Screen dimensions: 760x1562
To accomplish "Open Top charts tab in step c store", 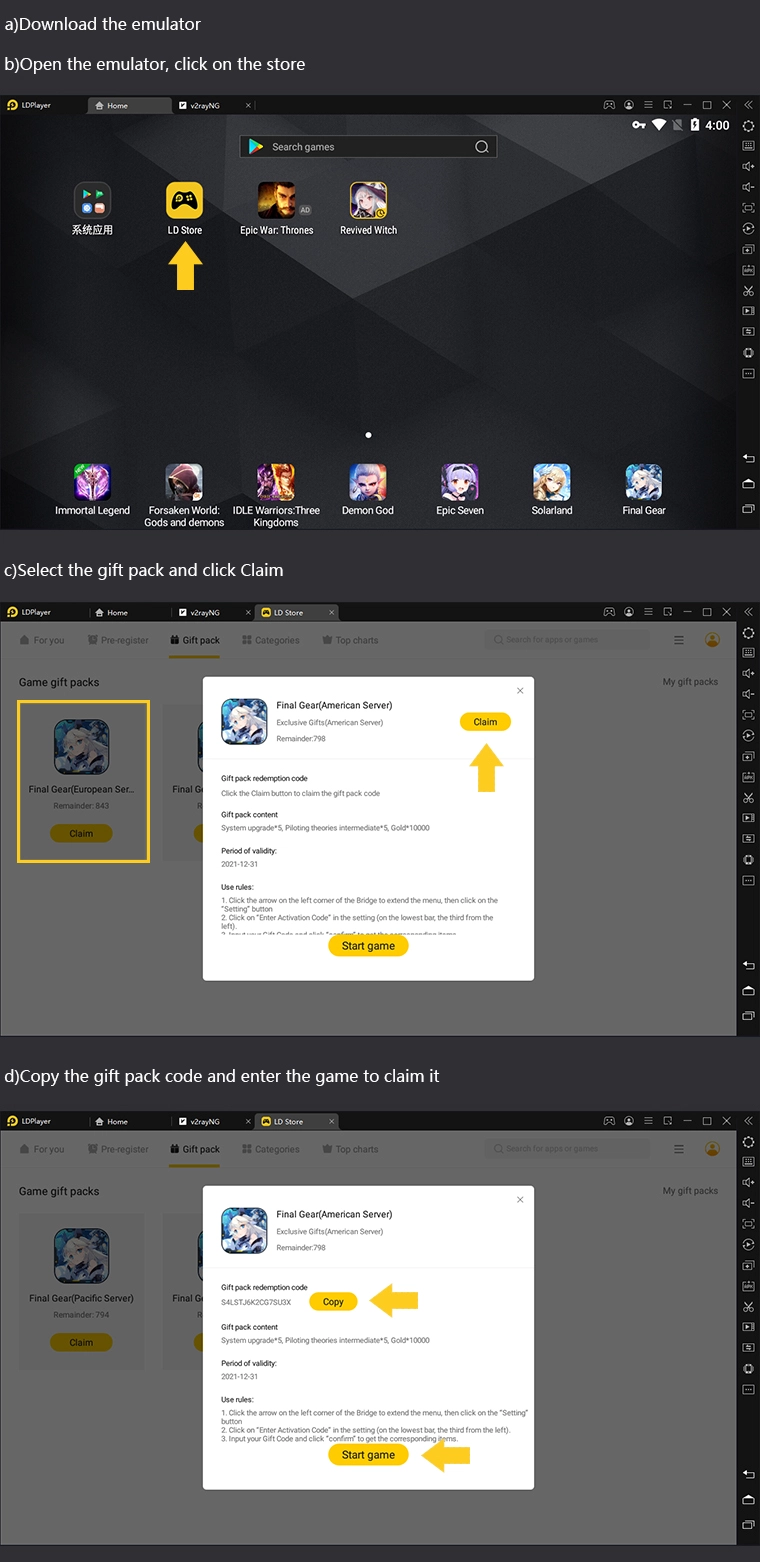I will point(350,640).
